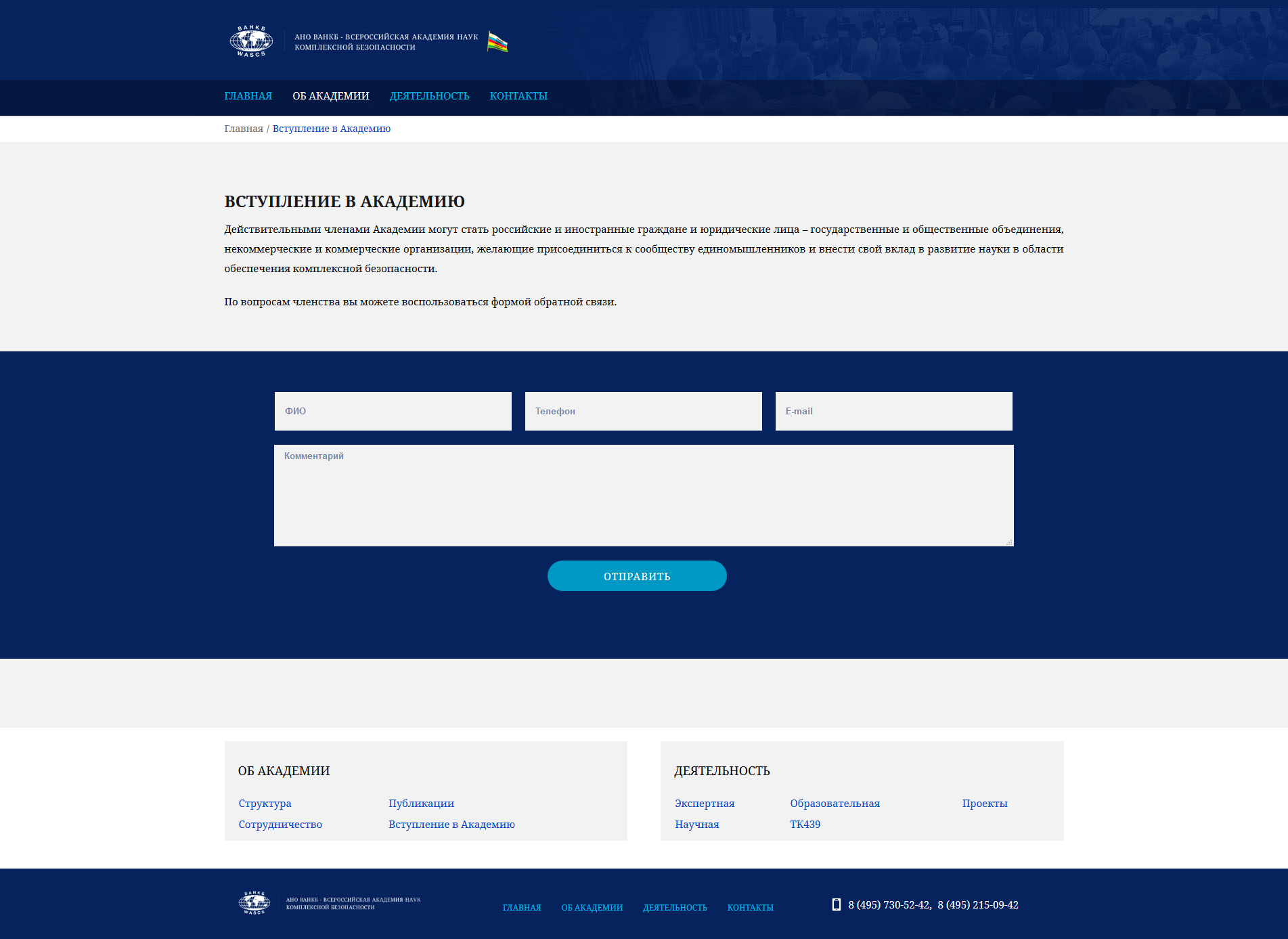1288x939 pixels.
Task: Open the ГЛАВНАЯ top menu item
Action: (x=248, y=96)
